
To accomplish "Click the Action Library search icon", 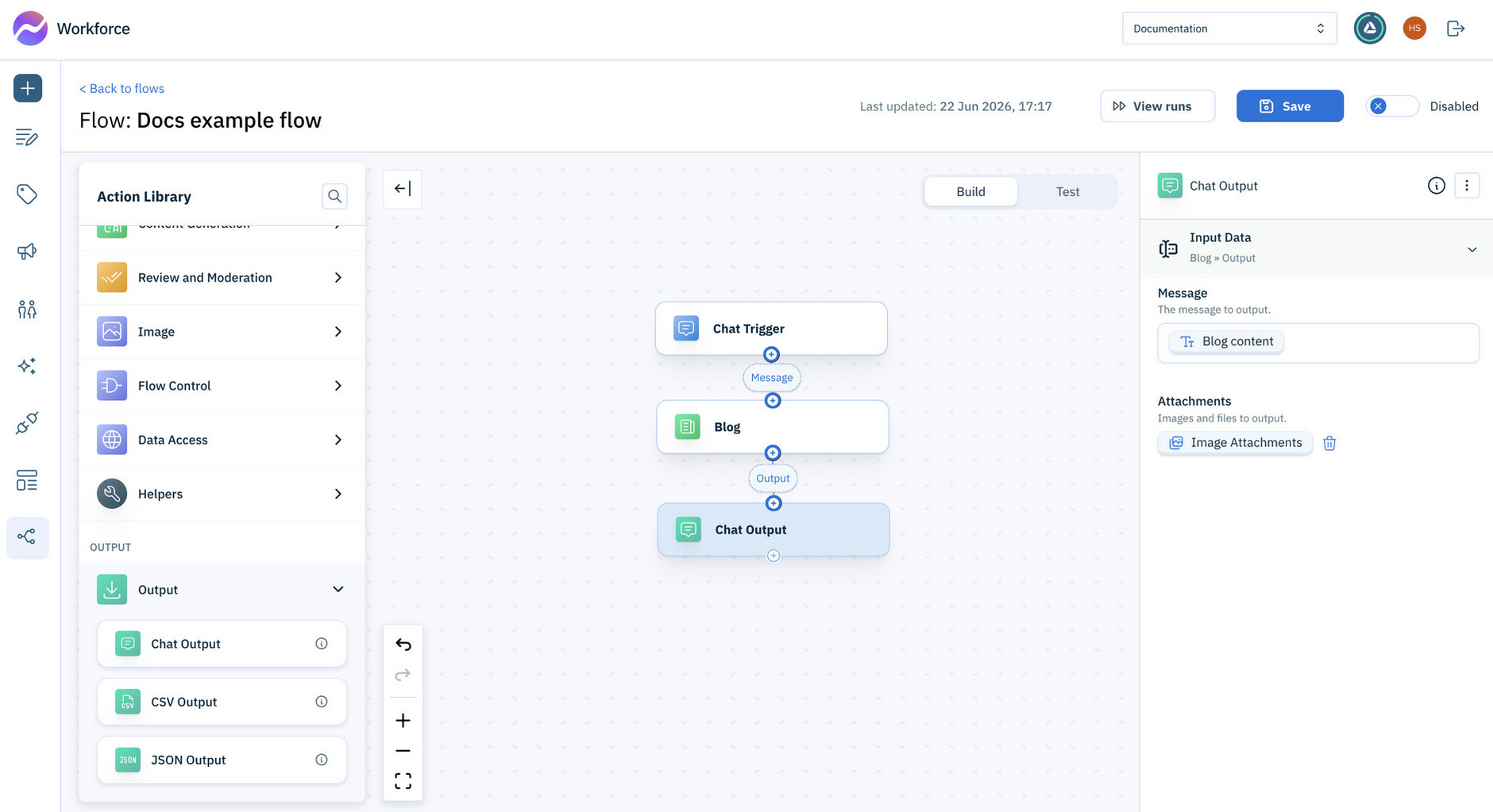I will click(334, 196).
